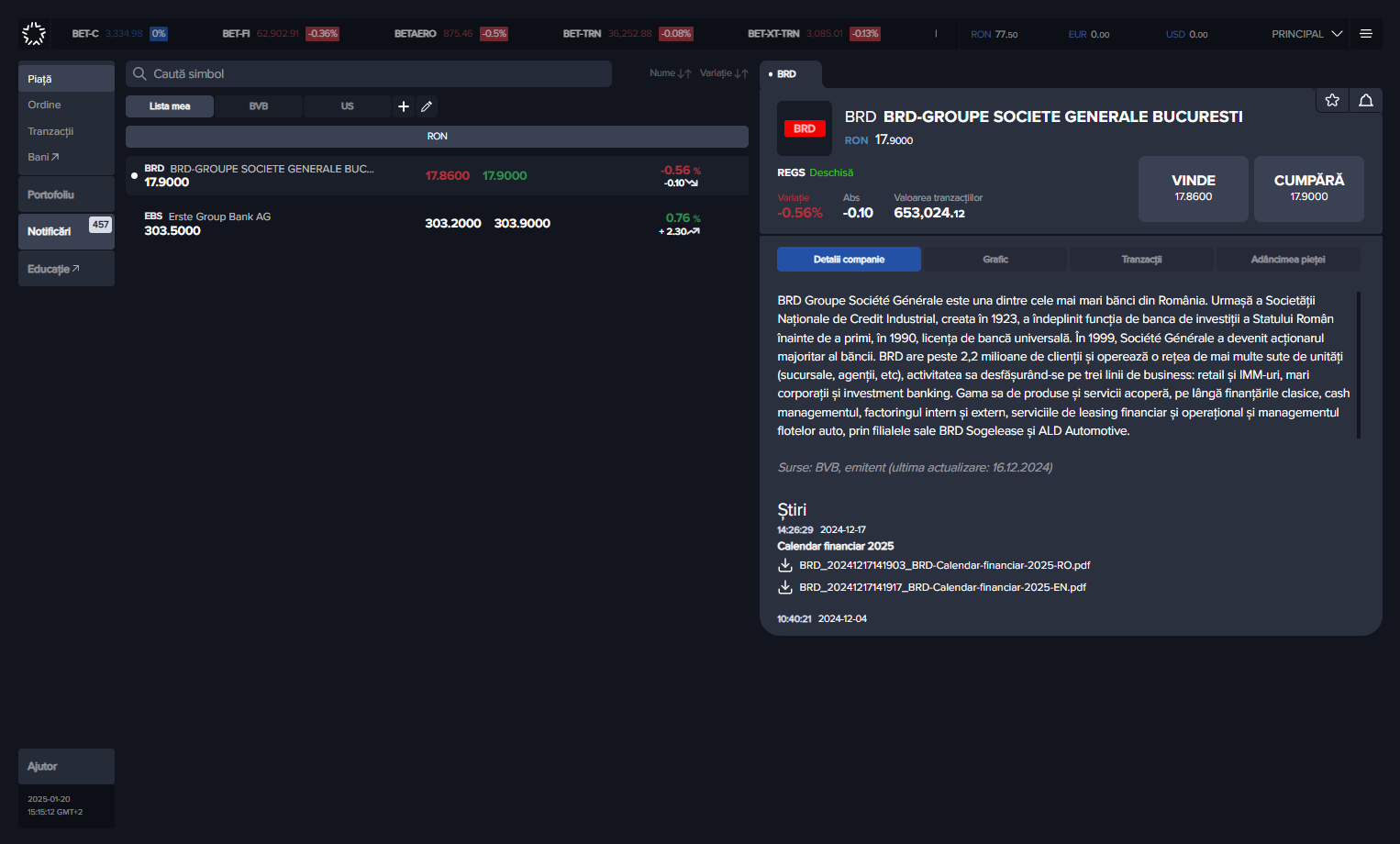Select the BRD instrument tab
This screenshot has width=1400, height=844.
[x=789, y=74]
